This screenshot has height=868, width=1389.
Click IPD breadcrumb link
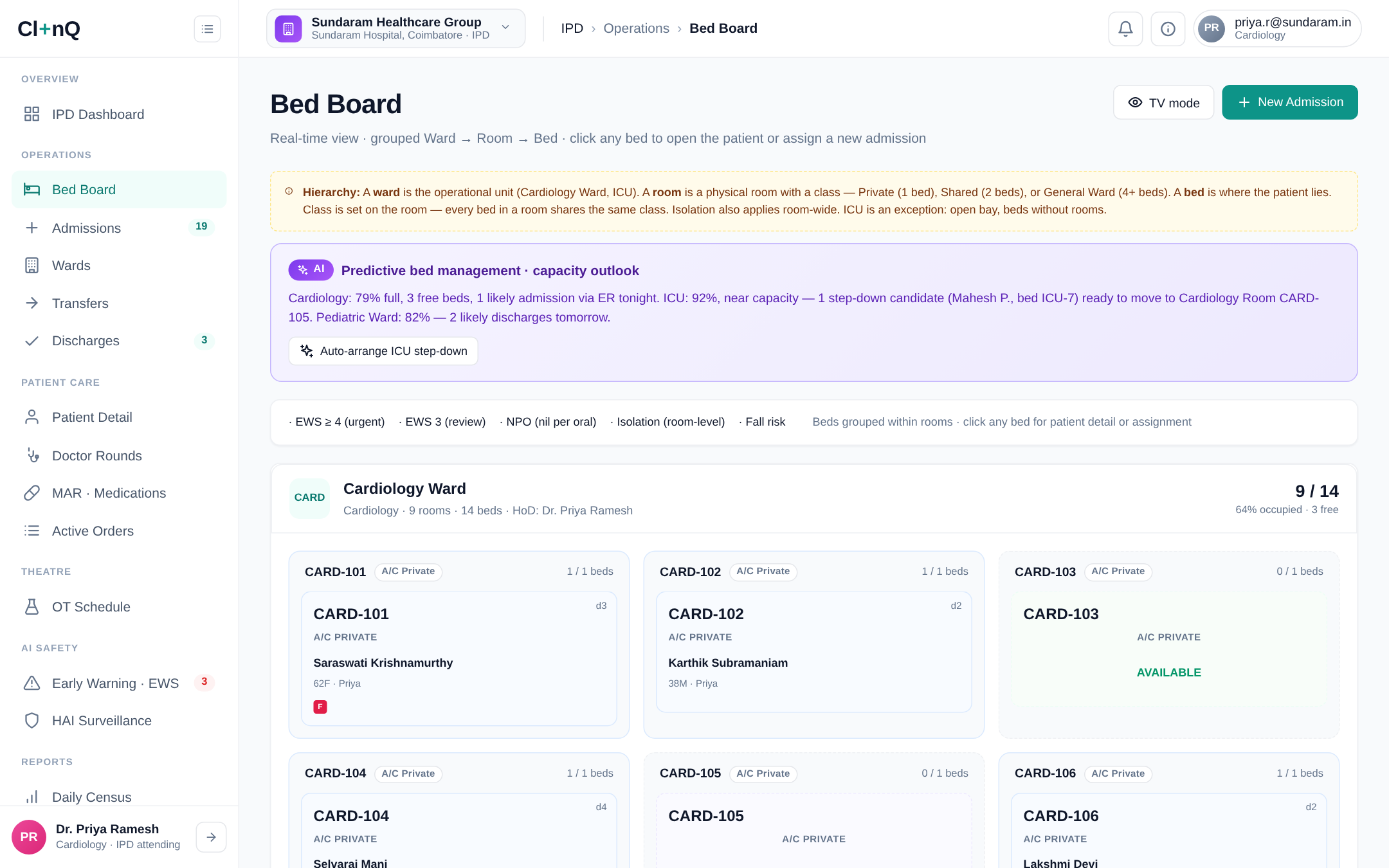(x=572, y=28)
